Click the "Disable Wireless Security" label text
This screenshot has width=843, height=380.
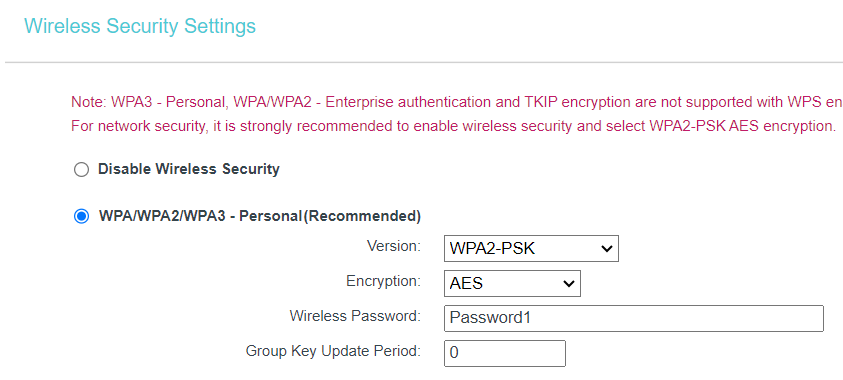click(189, 169)
